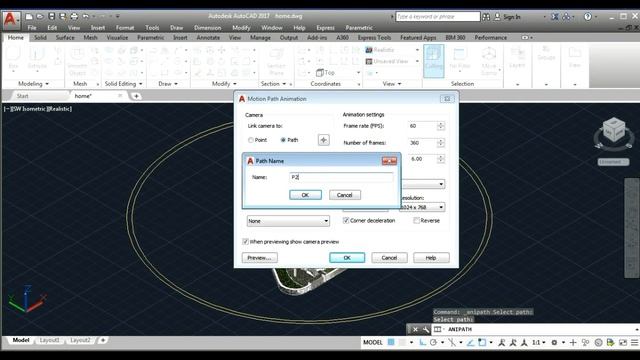Open the Start drawing tab
This screenshot has width=640, height=360.
point(22,96)
